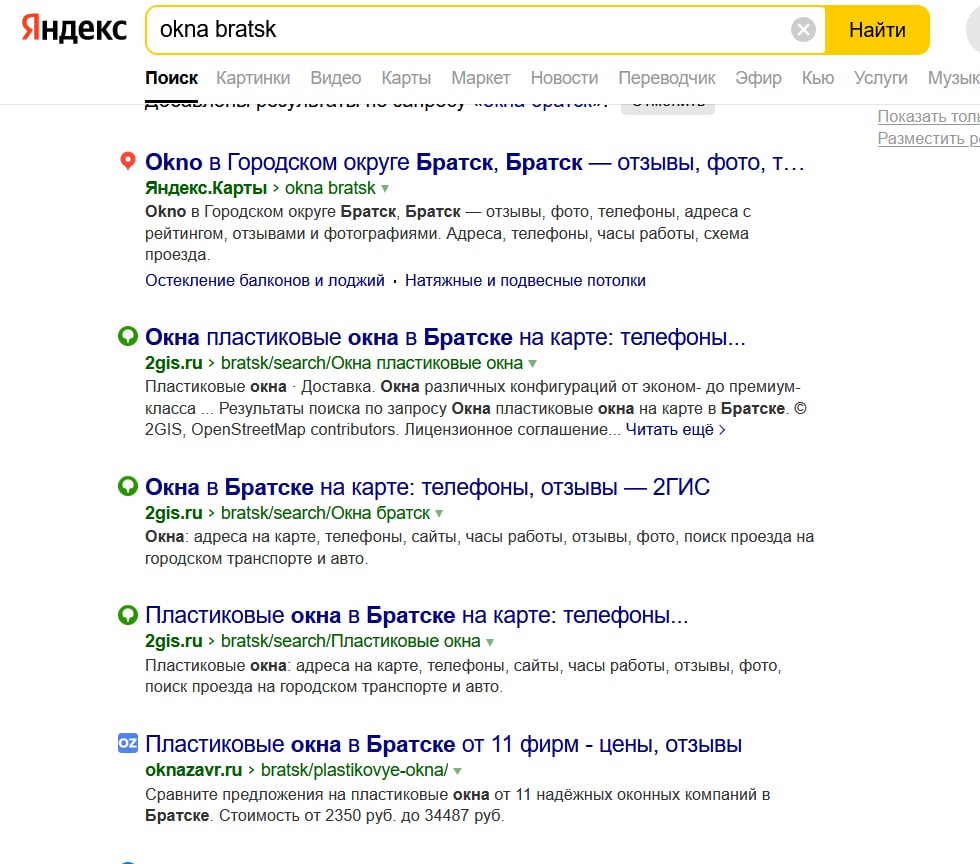Open the Услуги tab
This screenshot has height=864, width=980.
(881, 78)
